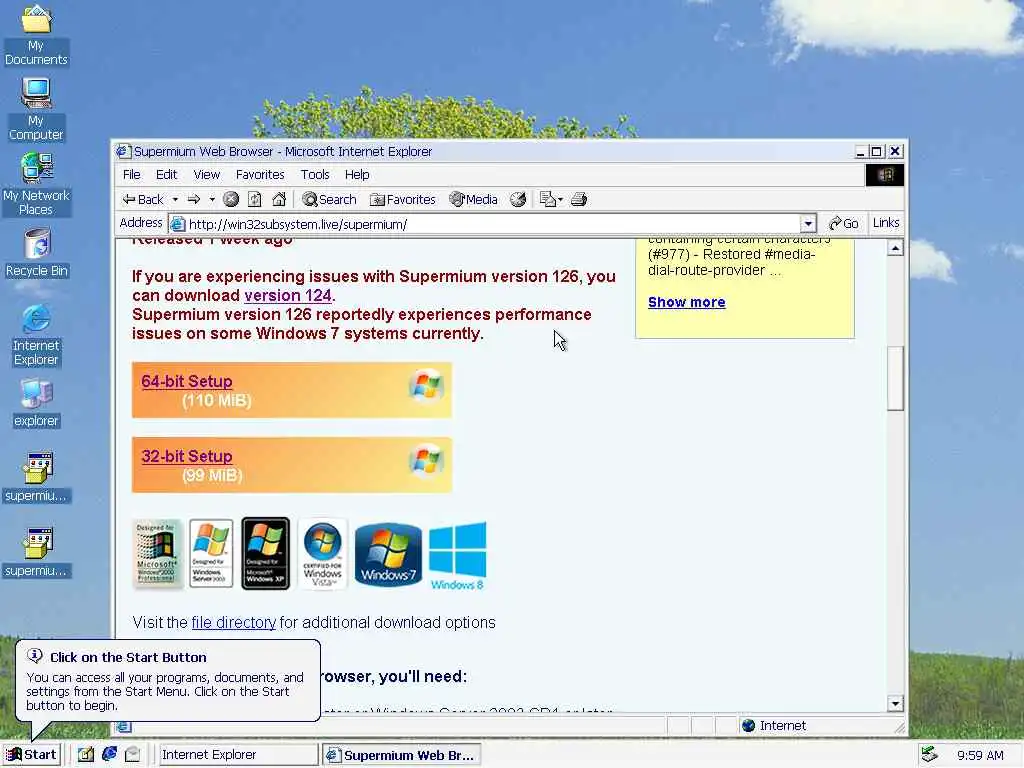
Task: Click the Windows Server 2003 badge
Action: (x=211, y=554)
